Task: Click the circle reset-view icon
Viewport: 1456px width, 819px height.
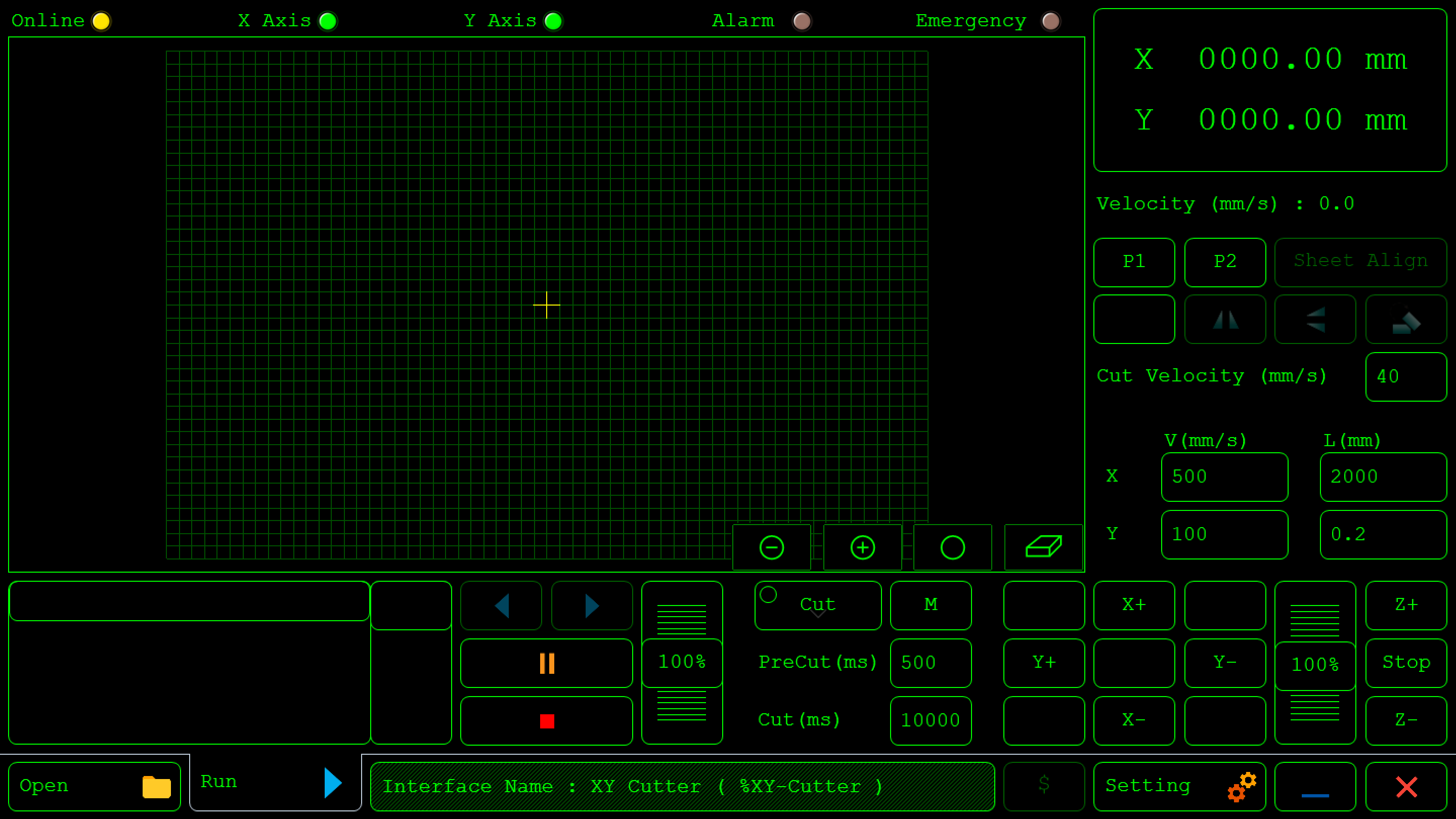Action: click(952, 547)
